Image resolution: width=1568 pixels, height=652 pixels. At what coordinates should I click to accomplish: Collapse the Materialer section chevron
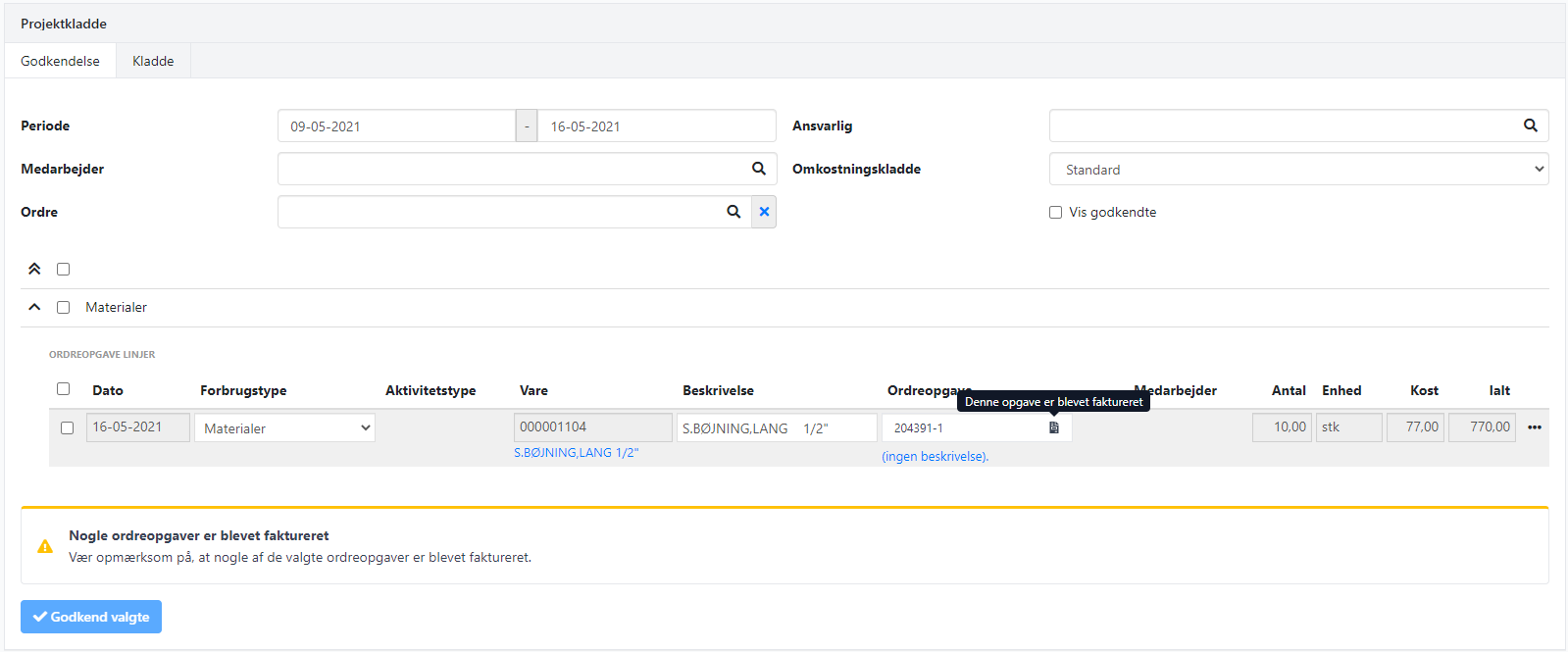click(x=34, y=307)
